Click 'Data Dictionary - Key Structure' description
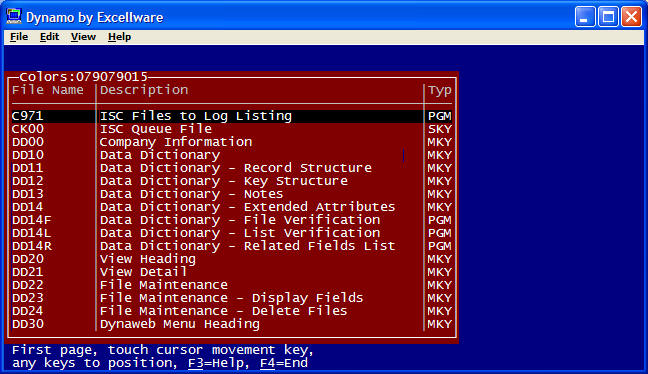Viewport: 648px width, 374px height. (x=224, y=181)
